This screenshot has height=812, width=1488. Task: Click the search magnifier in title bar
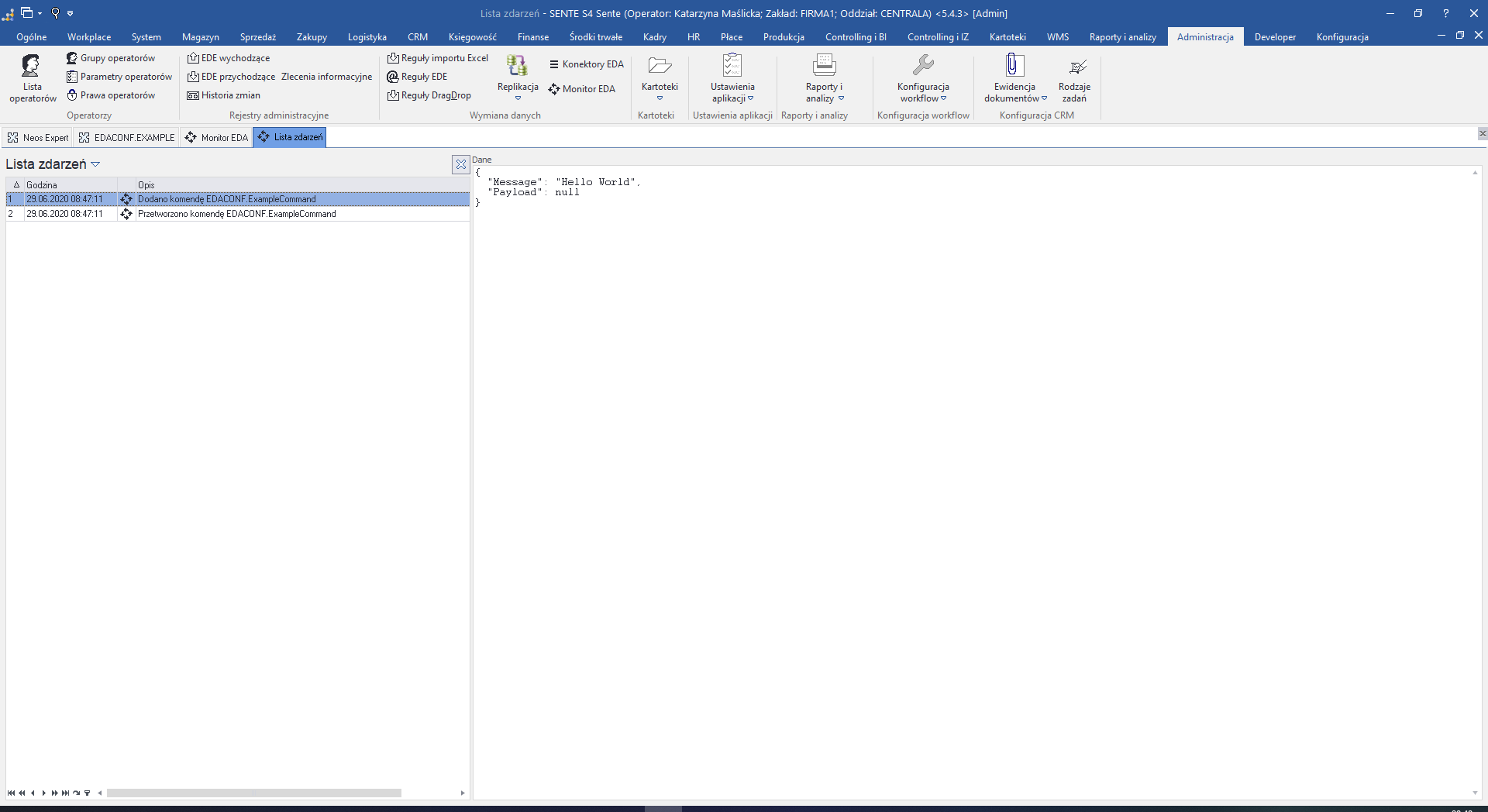pos(55,12)
